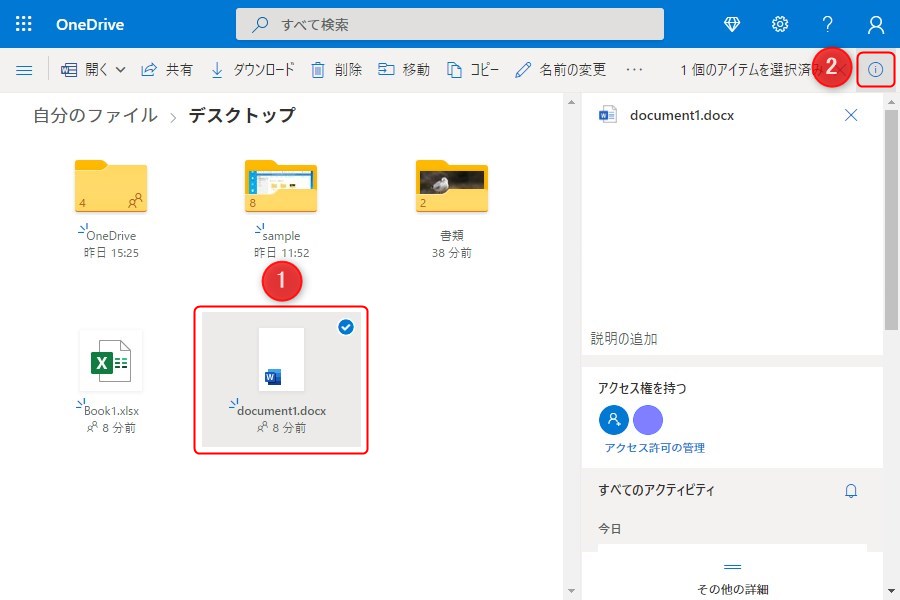Click 共有 in the command bar
The width and height of the screenshot is (900, 600).
tap(168, 70)
